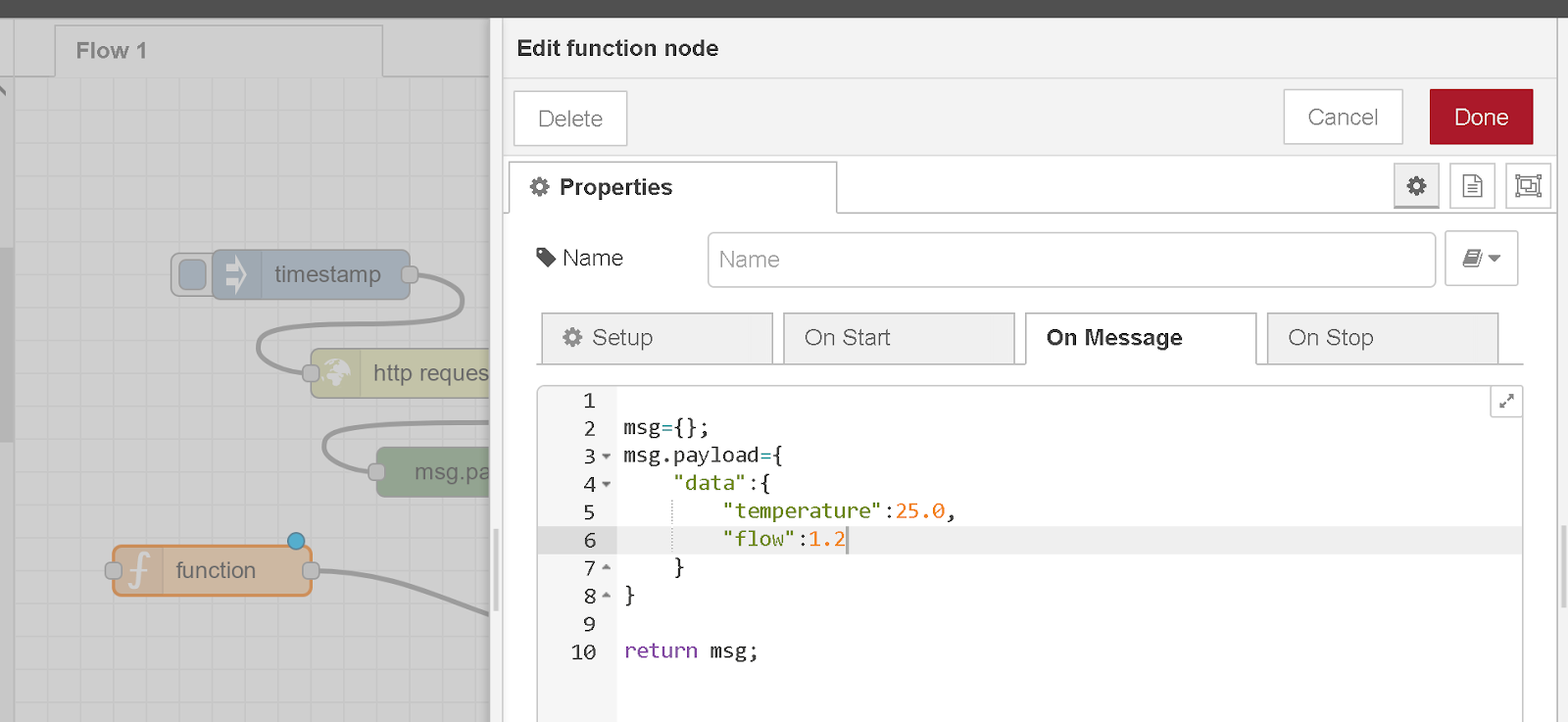Image resolution: width=1568 pixels, height=722 pixels.
Task: Select the http request node
Action: point(401,373)
